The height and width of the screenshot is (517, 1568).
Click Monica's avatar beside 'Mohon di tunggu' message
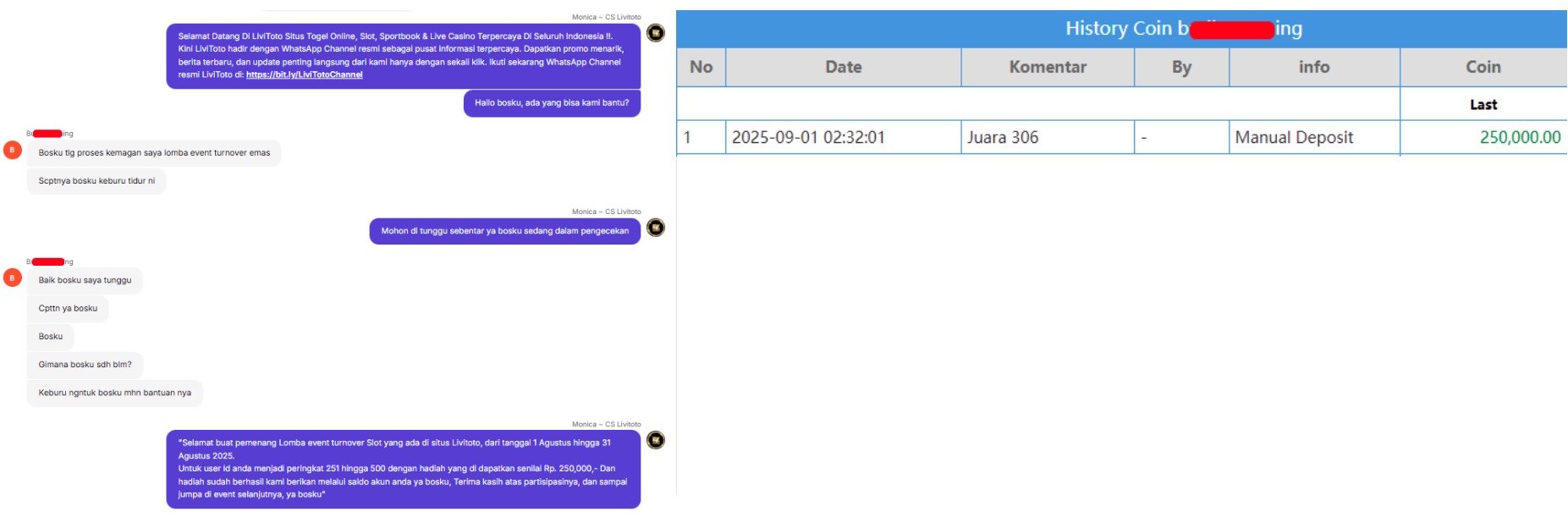point(656,228)
